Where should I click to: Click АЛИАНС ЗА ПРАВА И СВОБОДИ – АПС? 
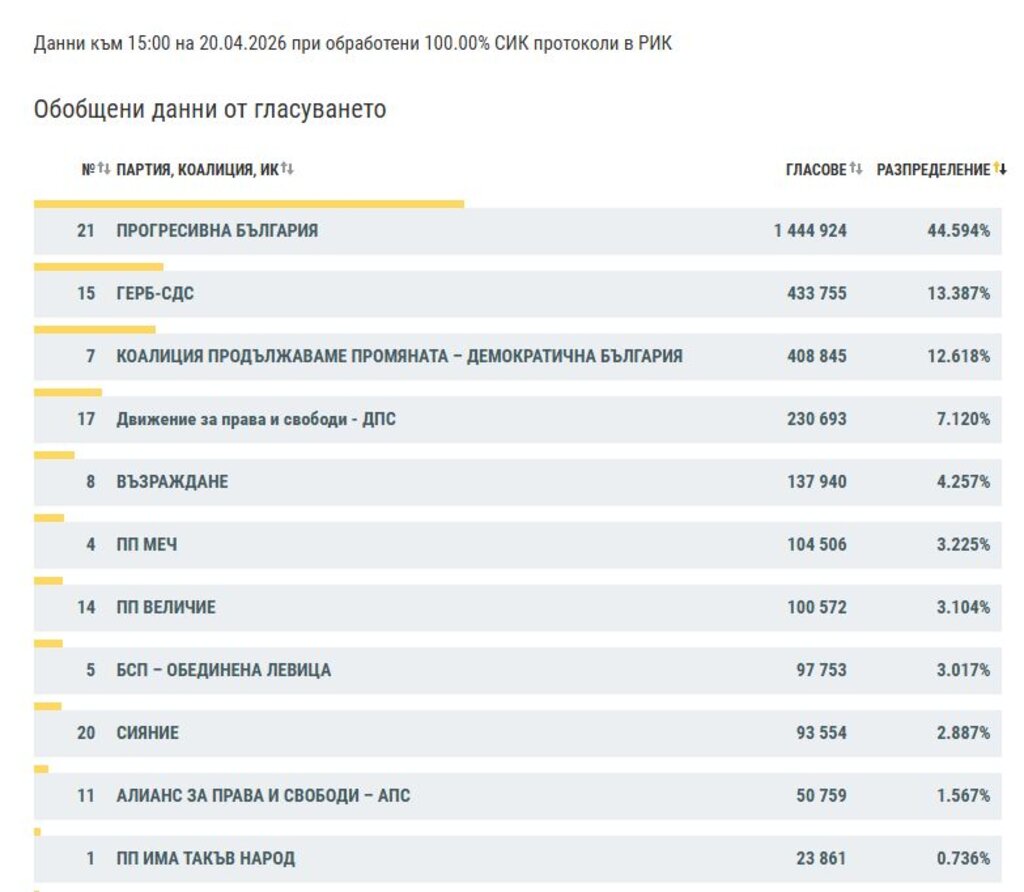point(263,796)
